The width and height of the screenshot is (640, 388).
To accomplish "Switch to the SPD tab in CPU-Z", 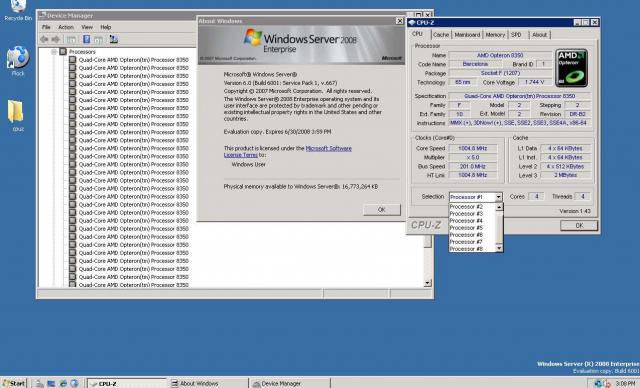I will [x=516, y=35].
